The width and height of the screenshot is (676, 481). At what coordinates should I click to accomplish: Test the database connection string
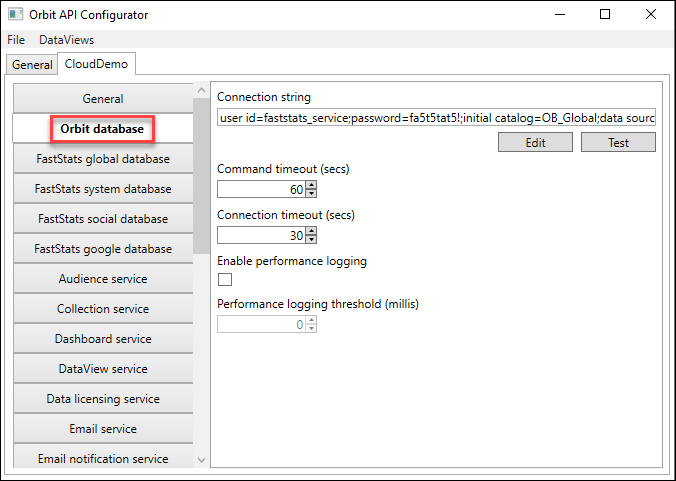coord(618,142)
